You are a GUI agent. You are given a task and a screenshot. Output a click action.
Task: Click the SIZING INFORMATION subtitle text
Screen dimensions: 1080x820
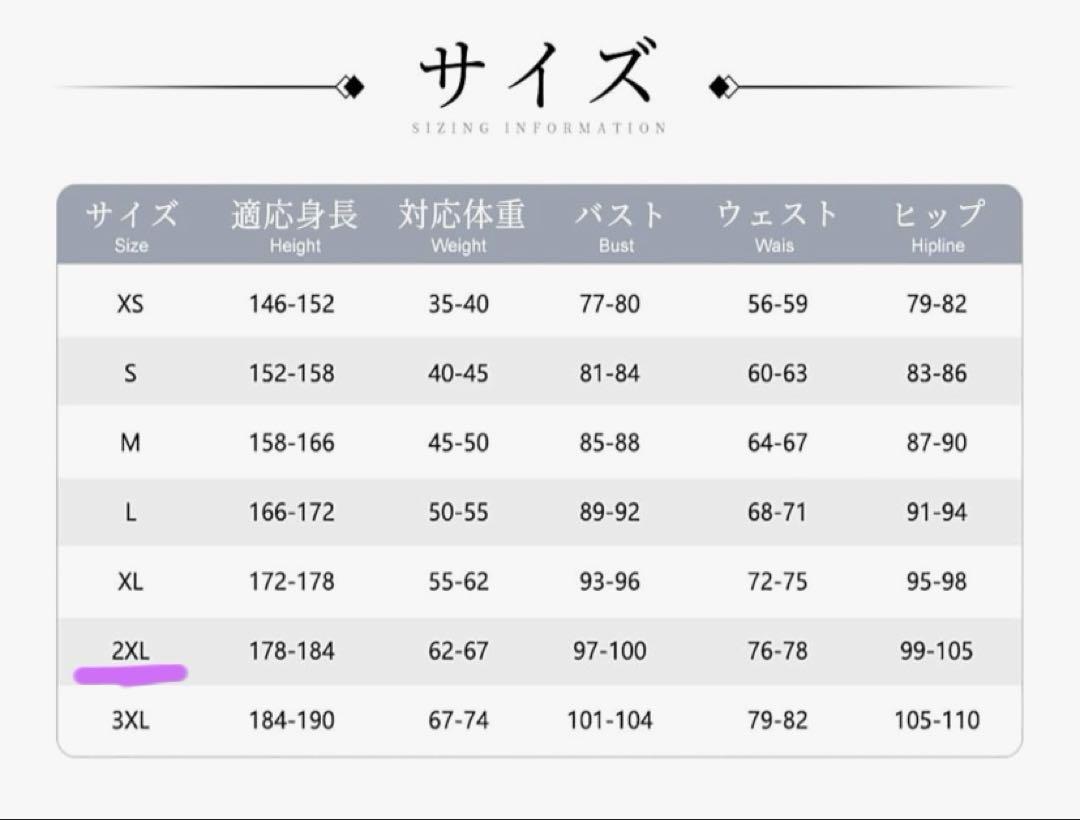coord(539,128)
